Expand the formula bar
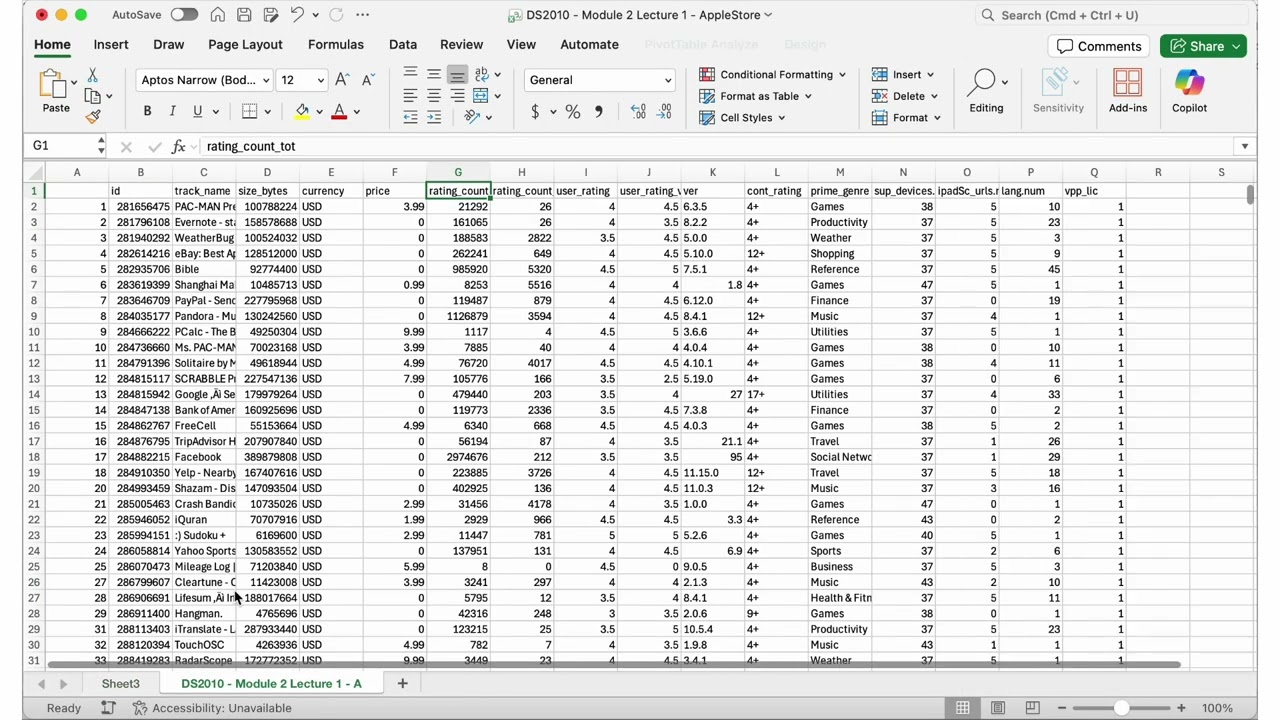 (x=1244, y=146)
